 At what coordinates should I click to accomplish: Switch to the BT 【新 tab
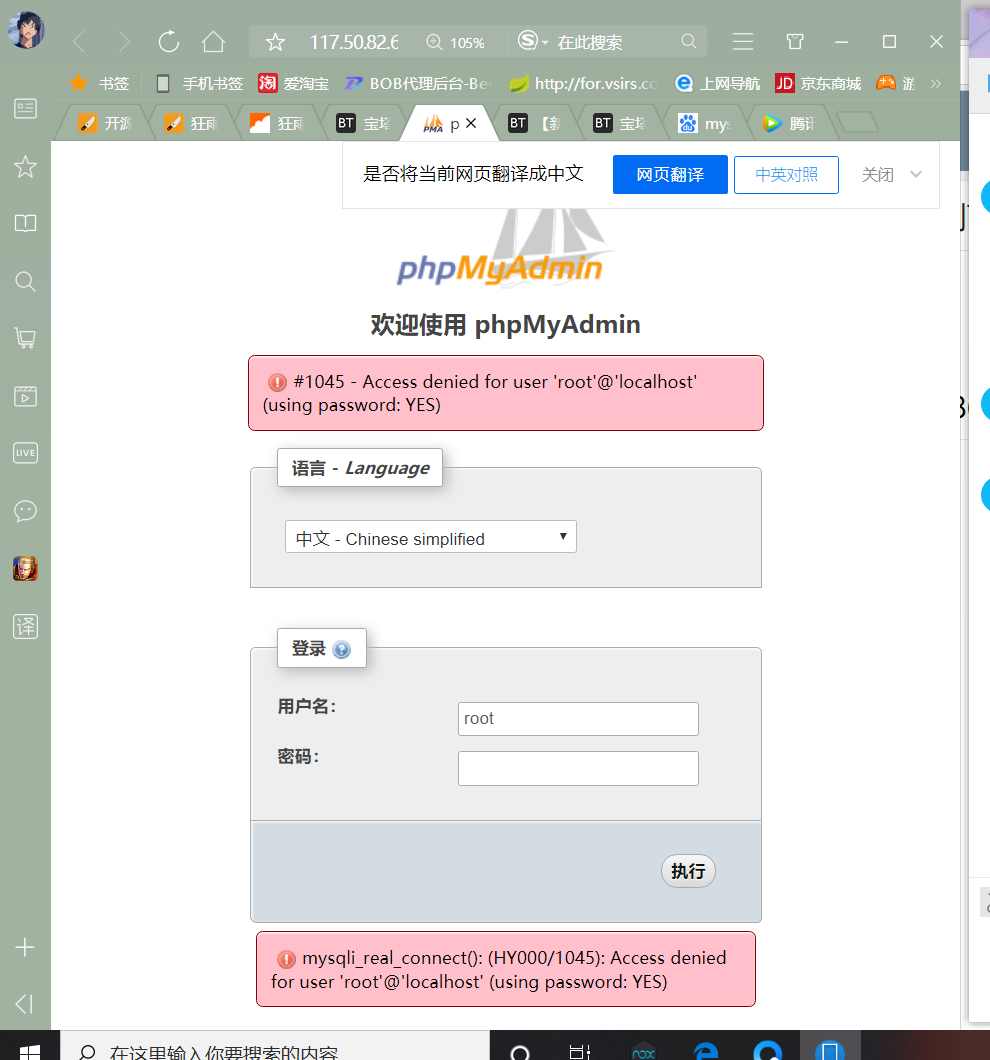535,123
